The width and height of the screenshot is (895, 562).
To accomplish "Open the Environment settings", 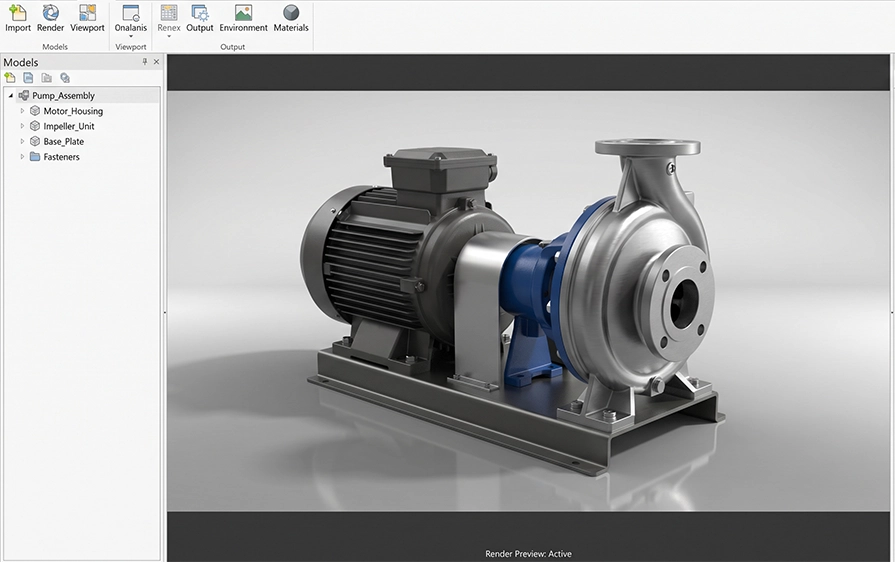I will [243, 19].
